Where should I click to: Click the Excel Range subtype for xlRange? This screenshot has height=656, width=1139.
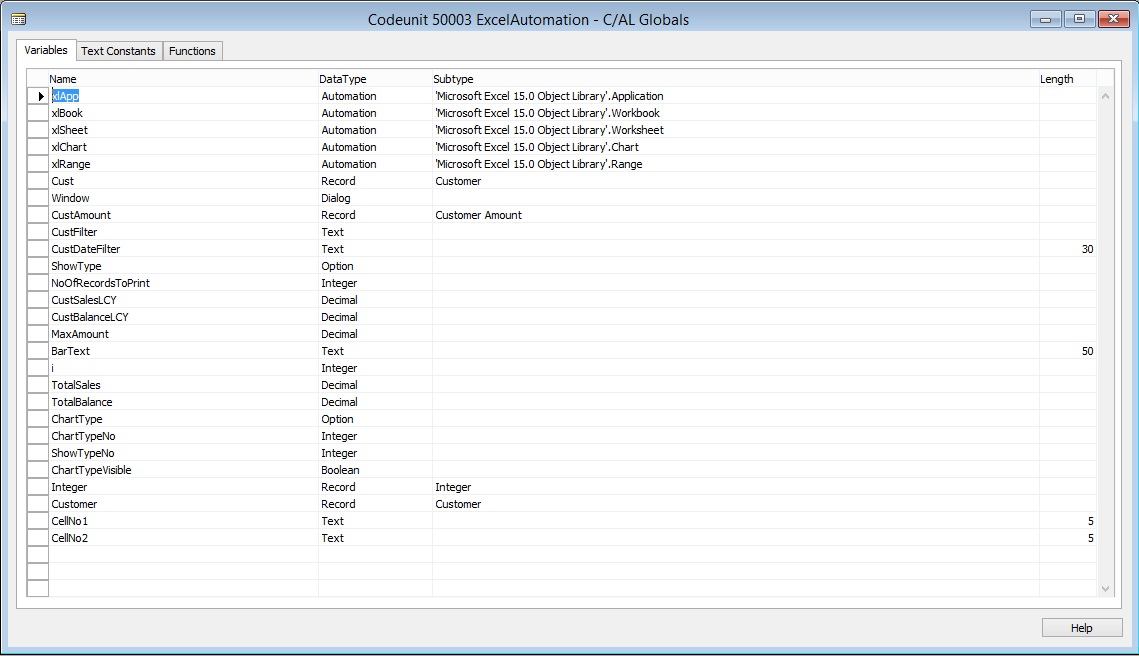pyautogui.click(x=538, y=164)
